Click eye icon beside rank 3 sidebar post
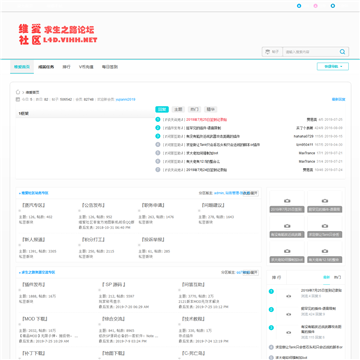 click(289, 332)
